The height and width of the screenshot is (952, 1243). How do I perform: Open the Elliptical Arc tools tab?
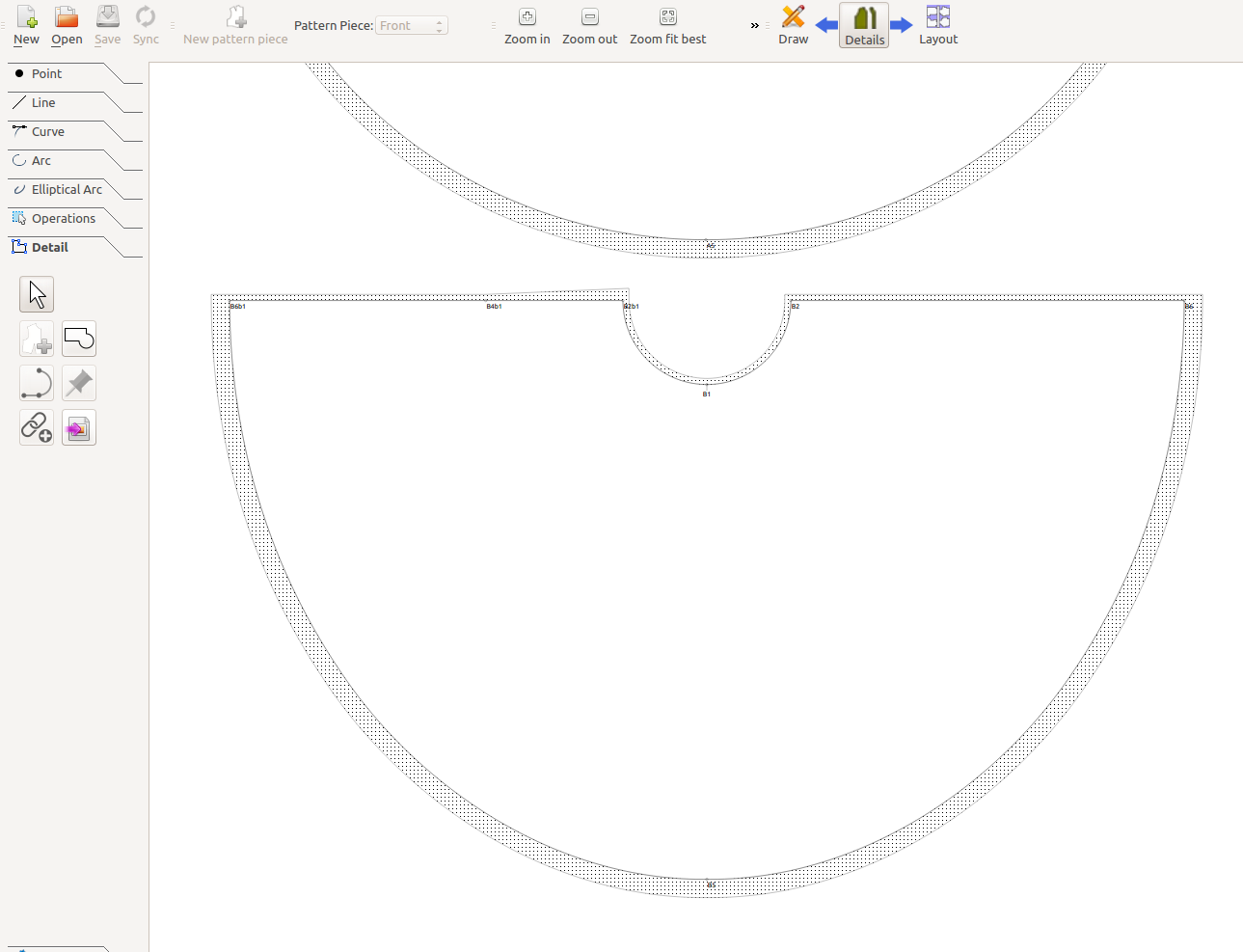(x=67, y=190)
